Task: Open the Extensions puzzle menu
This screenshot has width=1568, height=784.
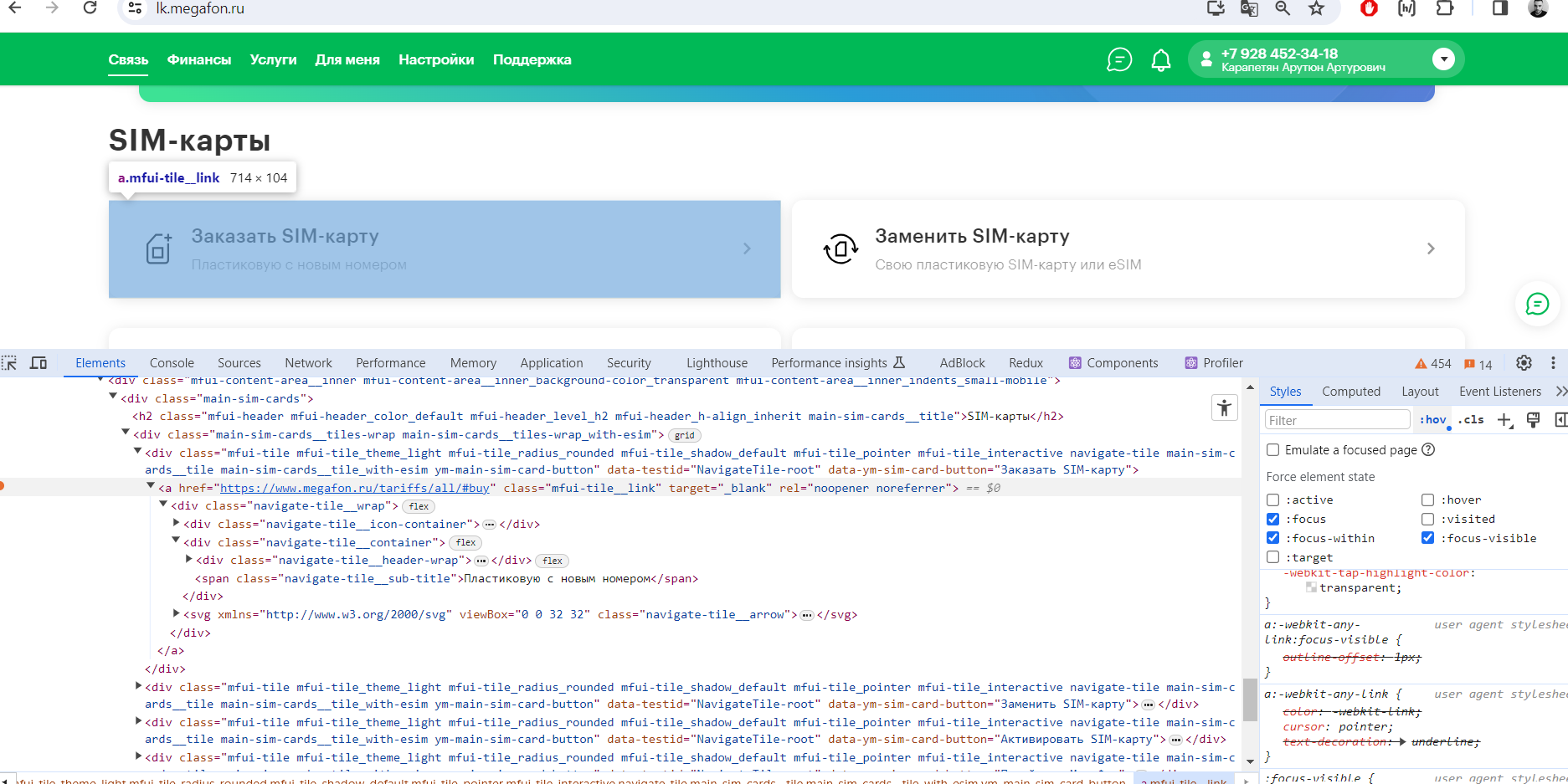Action: tap(1445, 8)
